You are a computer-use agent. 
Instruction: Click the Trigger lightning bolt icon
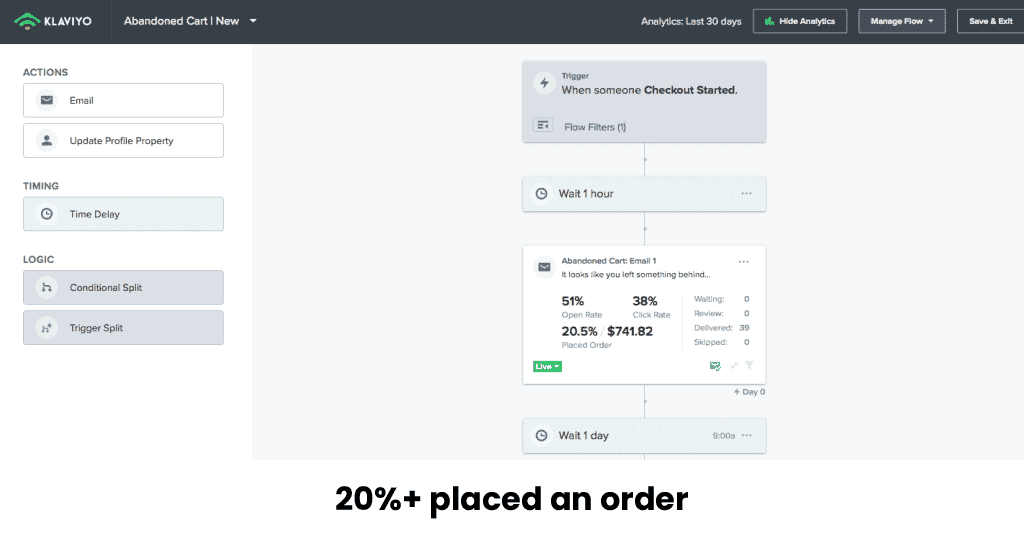(544, 84)
